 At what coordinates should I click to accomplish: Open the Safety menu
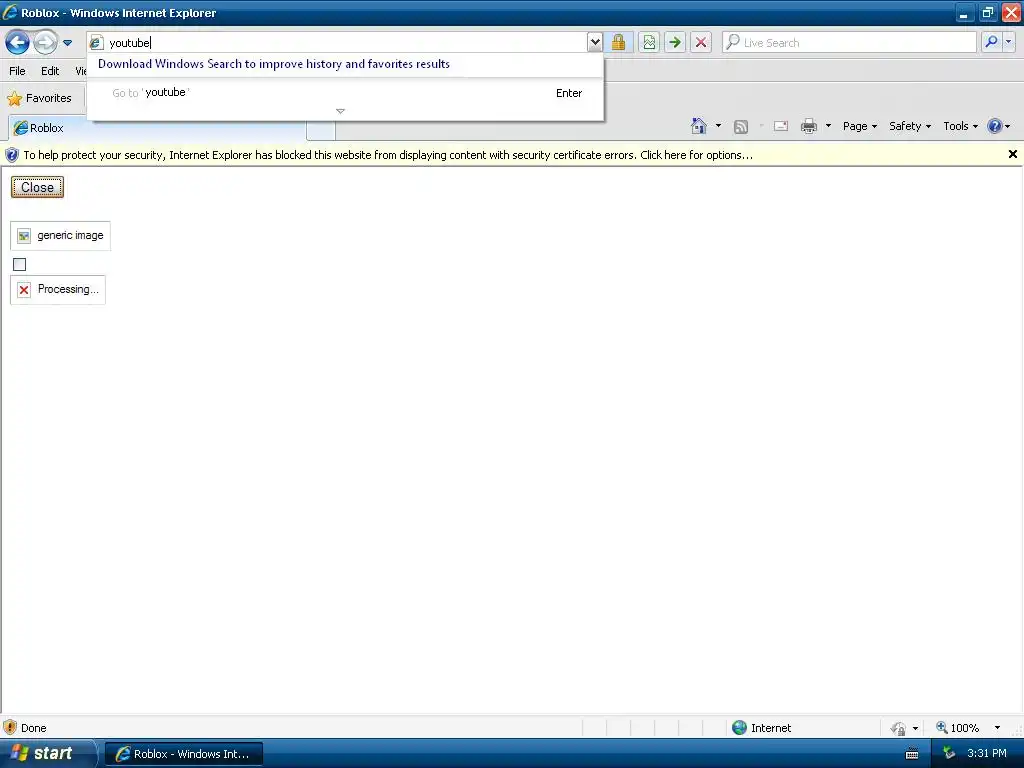(x=910, y=127)
